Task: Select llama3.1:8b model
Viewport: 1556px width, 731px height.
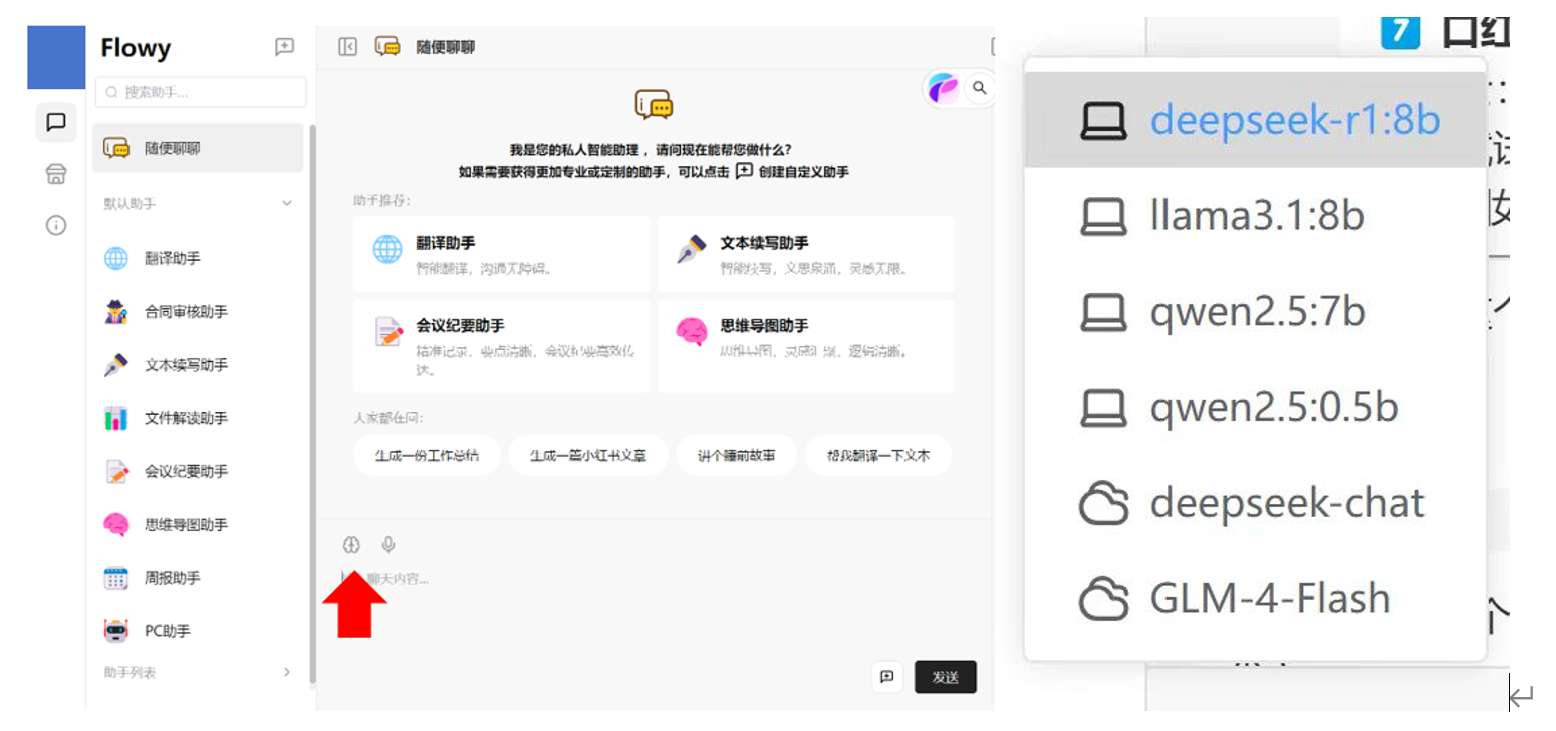Action: pos(1255,216)
